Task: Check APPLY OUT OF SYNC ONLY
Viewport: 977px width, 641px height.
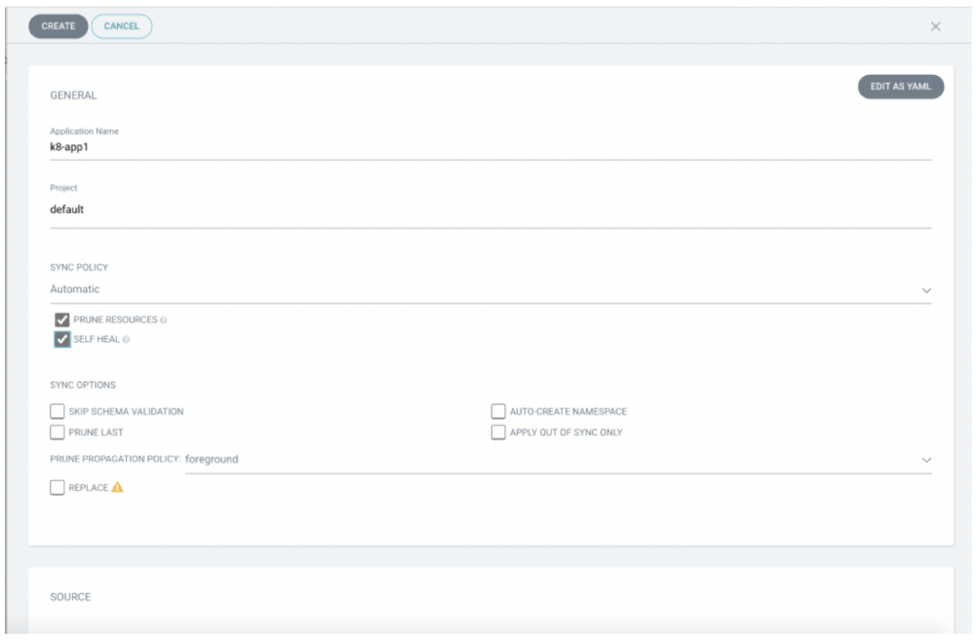Action: (498, 432)
